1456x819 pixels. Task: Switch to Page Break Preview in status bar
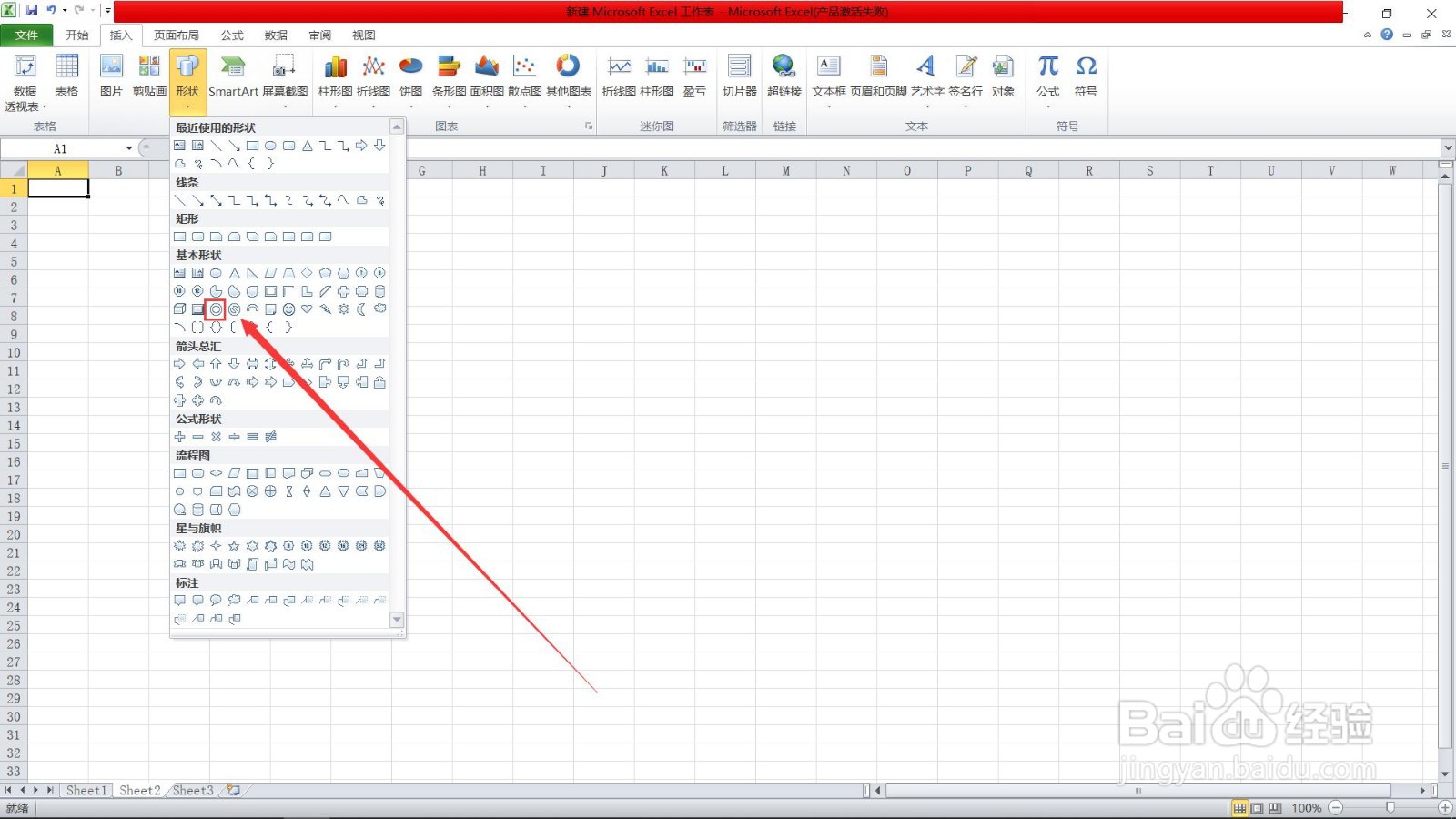pyautogui.click(x=1275, y=808)
